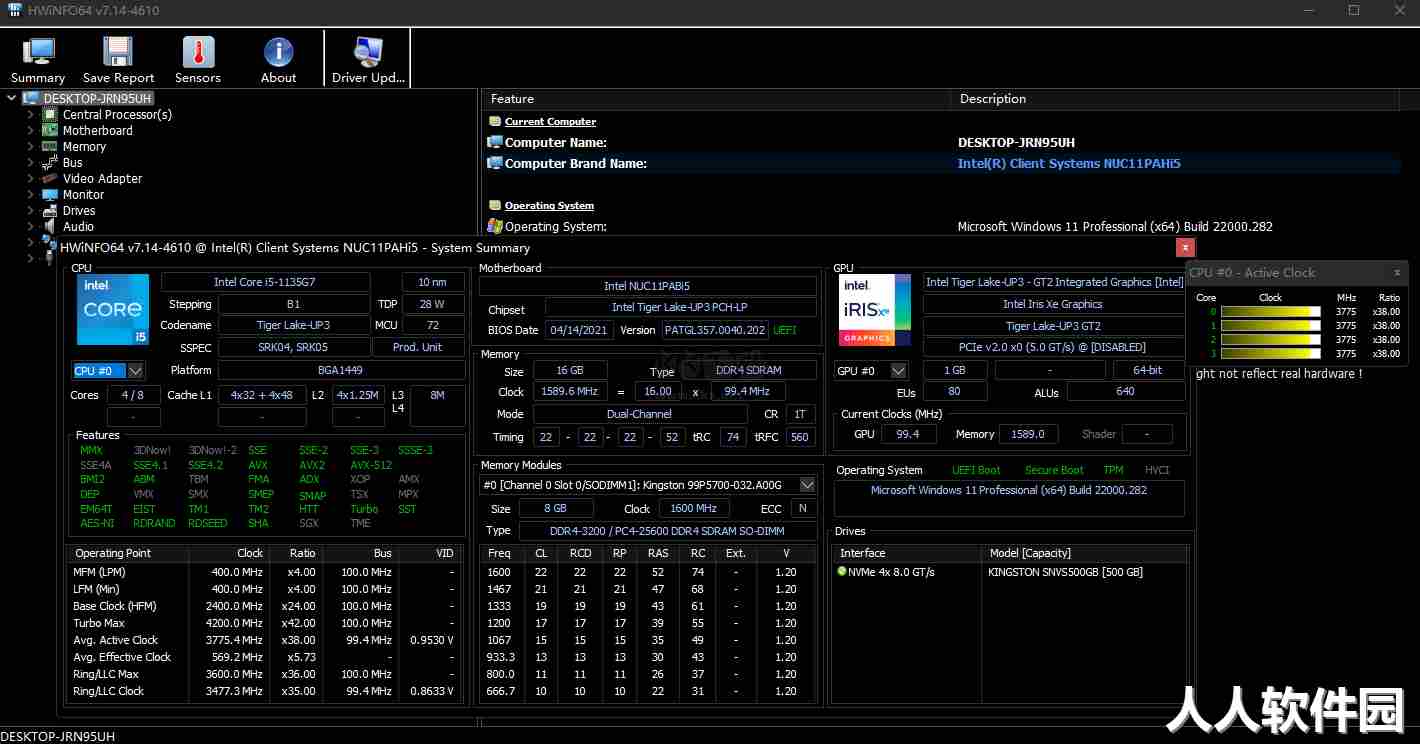Click the UEFI Boot status label

point(976,470)
